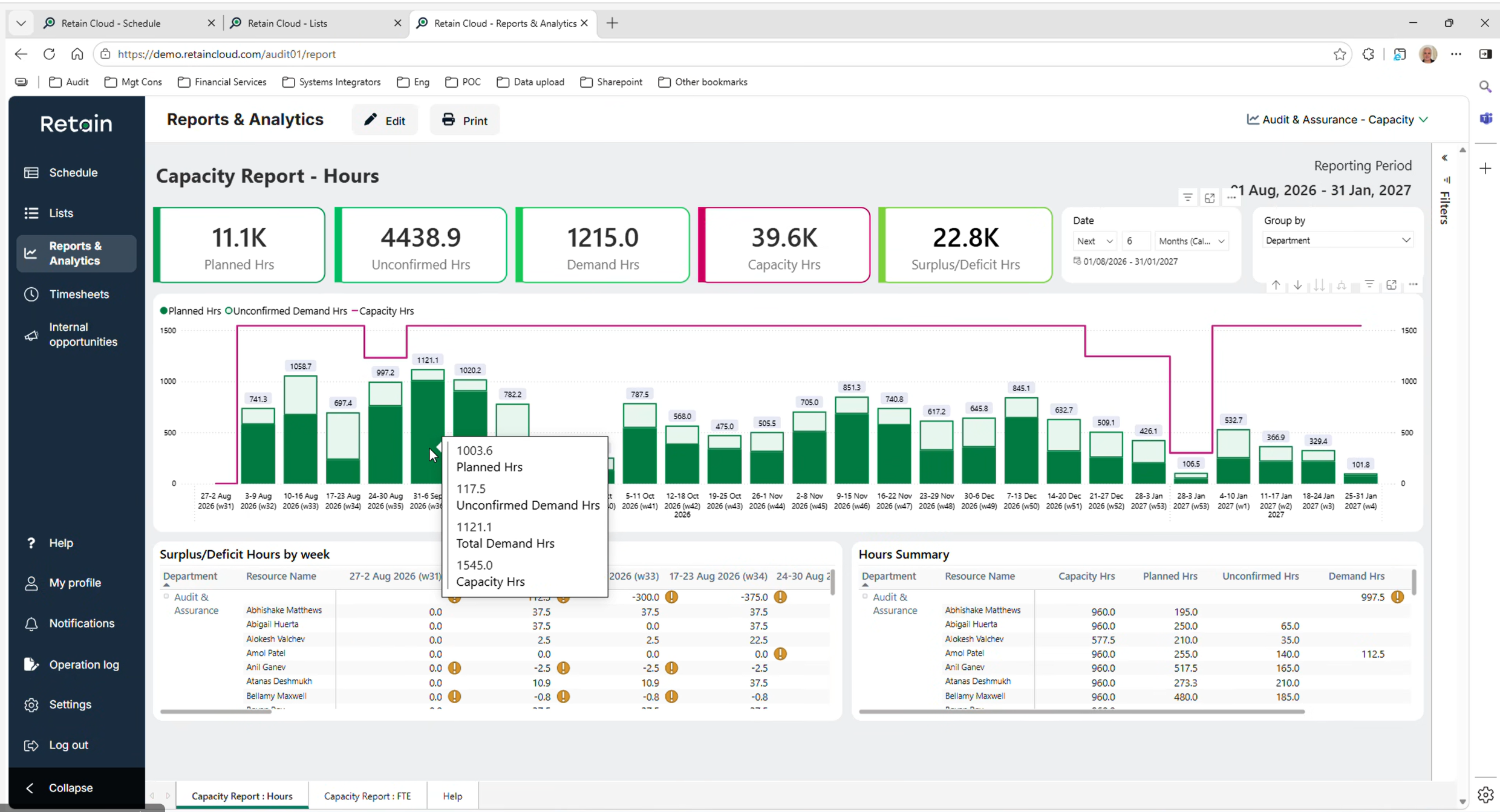Open the Audit & Assurance - Capacity report selector
The width and height of the screenshot is (1500, 812).
[1337, 119]
